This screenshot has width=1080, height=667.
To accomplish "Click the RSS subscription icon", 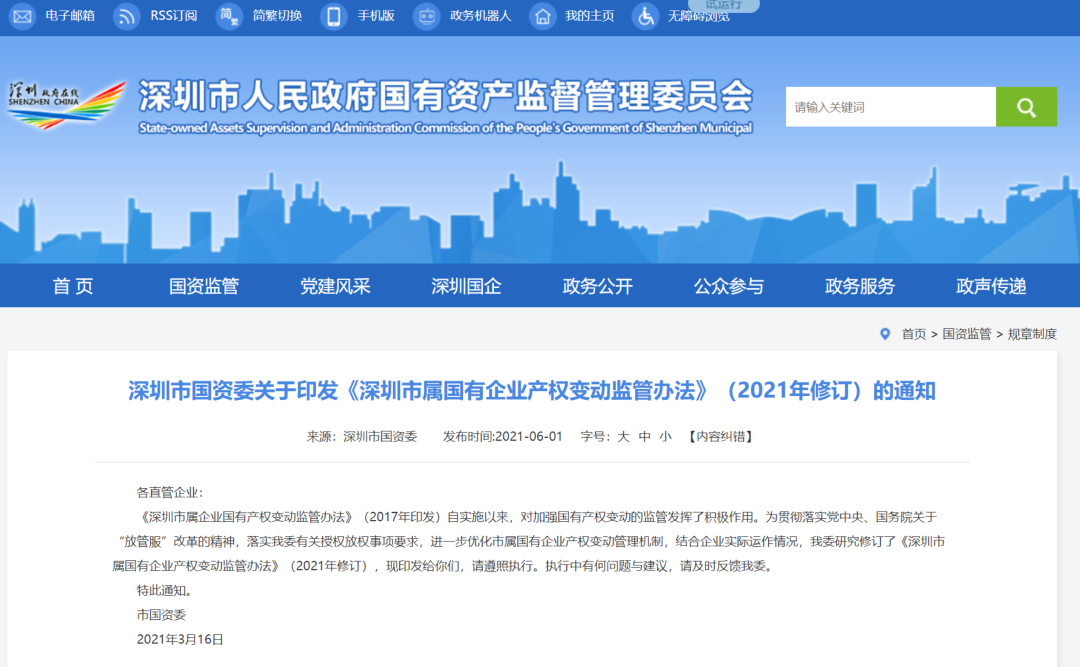I will tap(127, 16).
